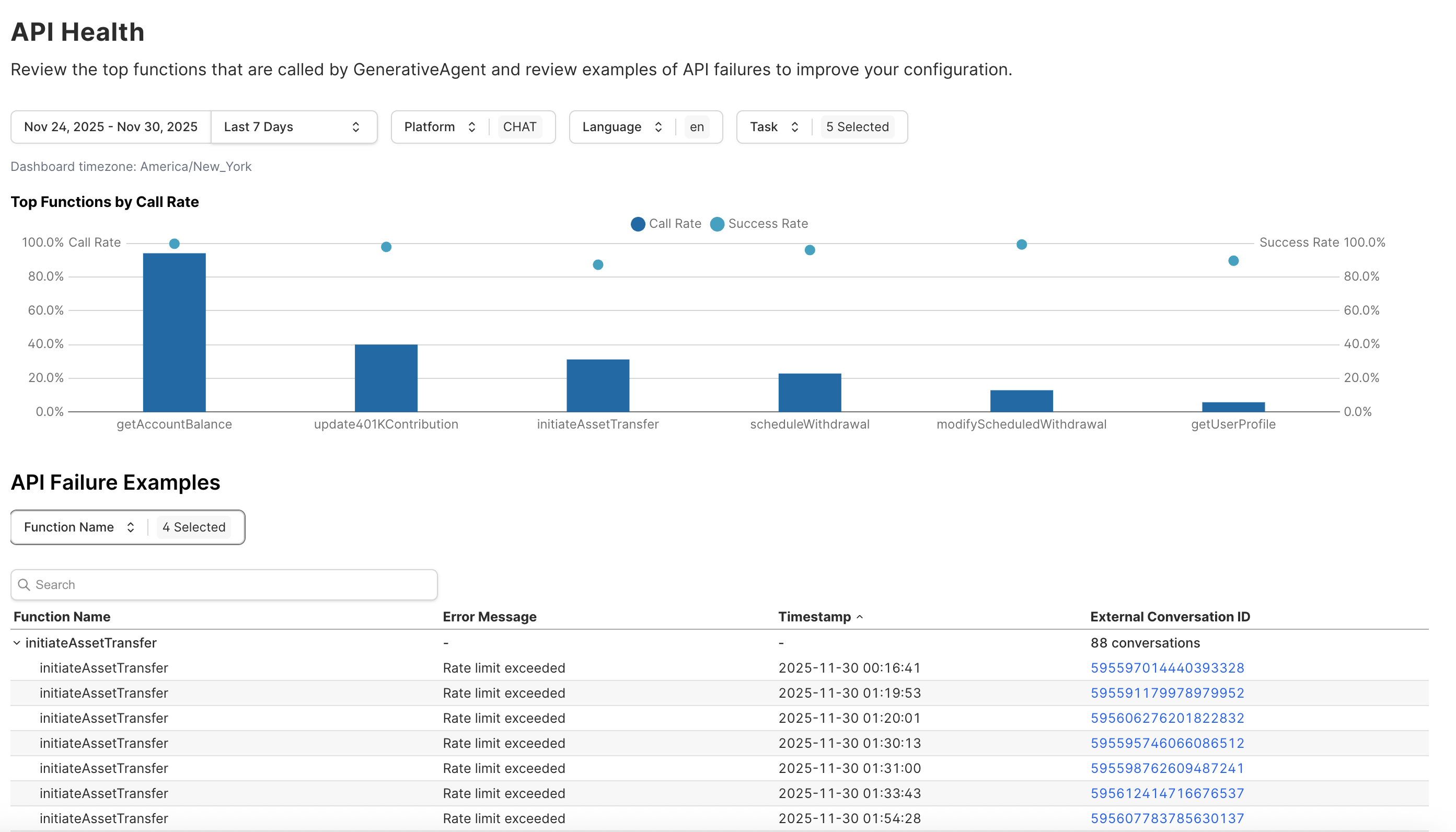Click the en language filter chip
The width and height of the screenshot is (1456, 832).
[x=697, y=127]
